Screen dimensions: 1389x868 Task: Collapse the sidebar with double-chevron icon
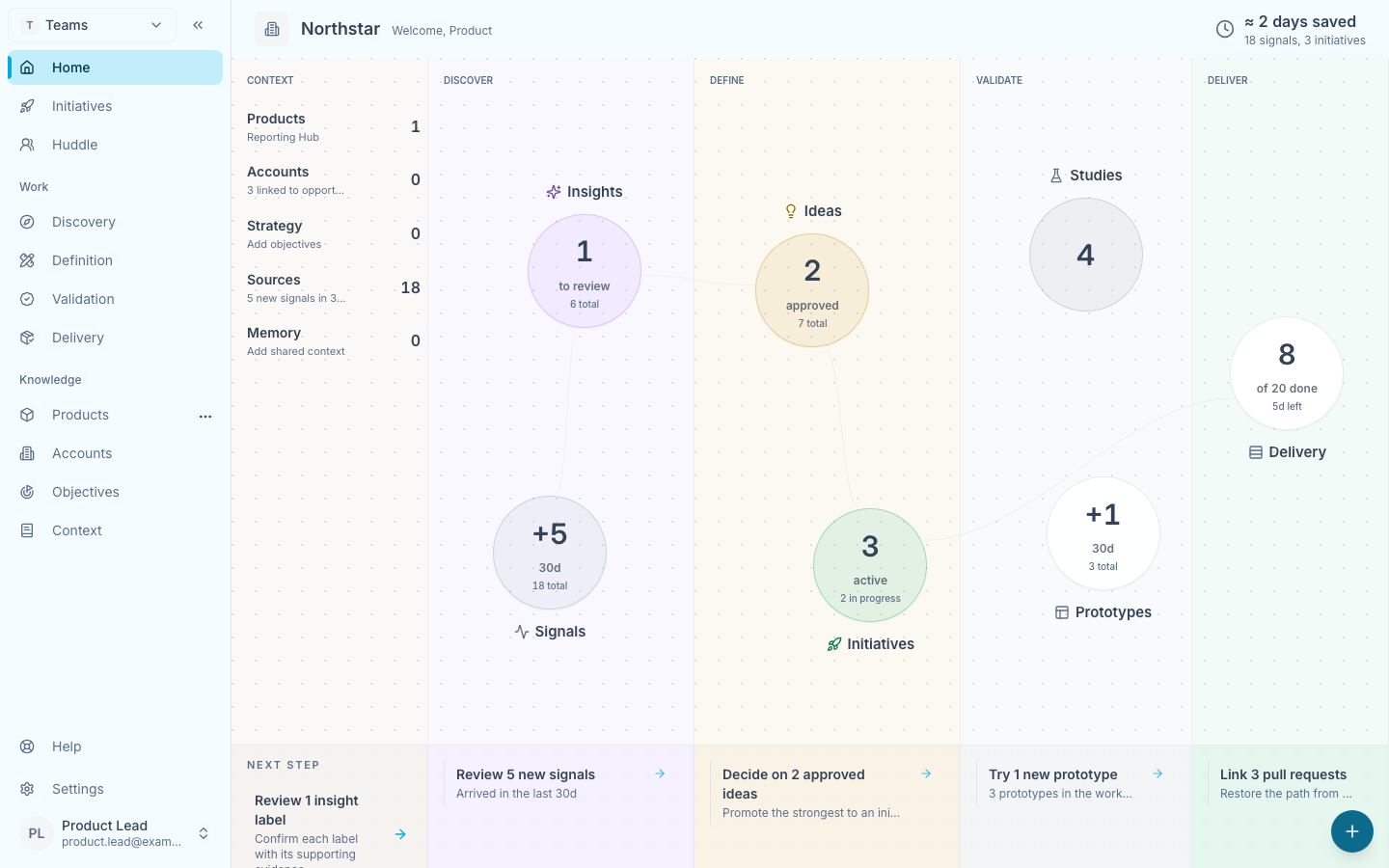tap(198, 25)
